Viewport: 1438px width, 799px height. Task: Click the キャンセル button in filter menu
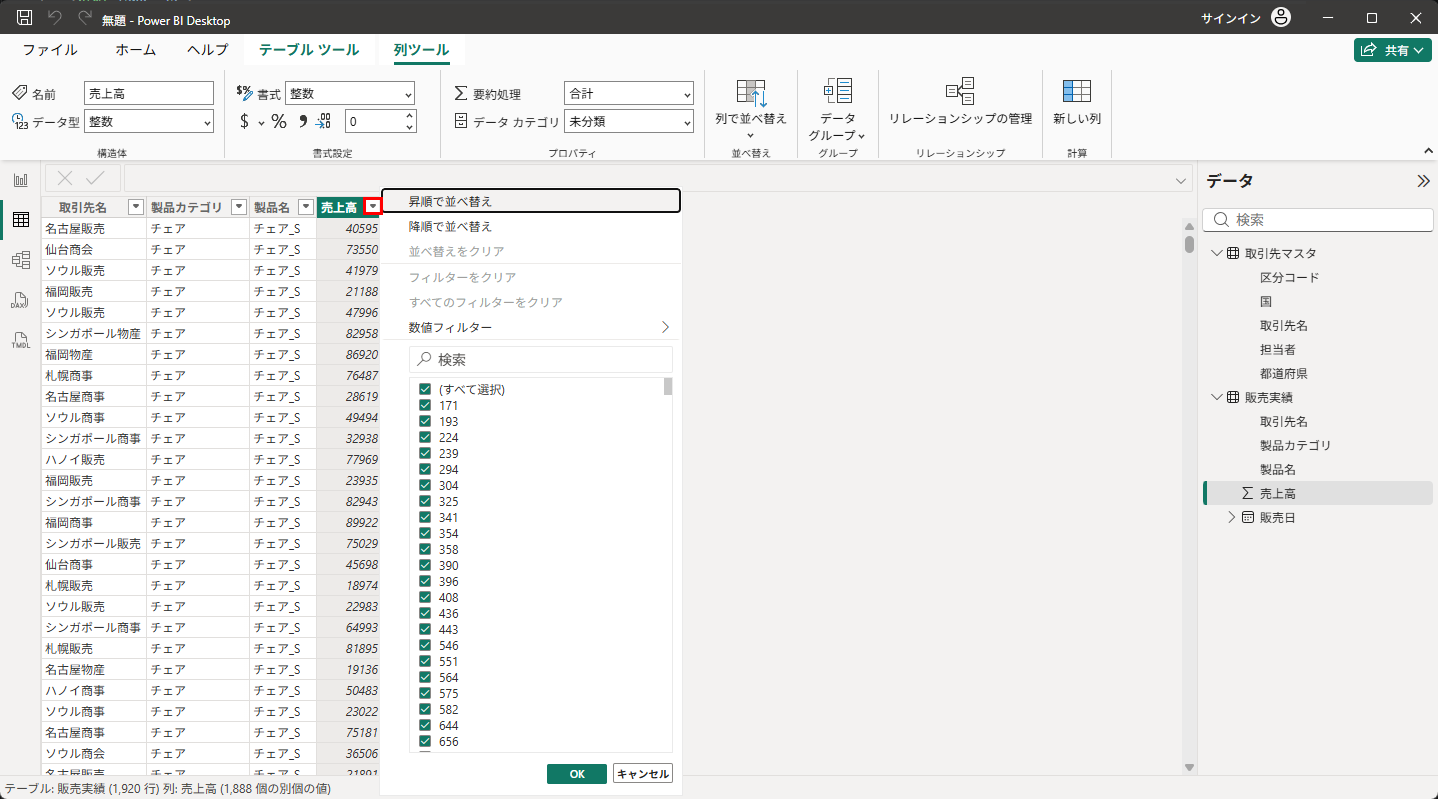pyautogui.click(x=643, y=774)
